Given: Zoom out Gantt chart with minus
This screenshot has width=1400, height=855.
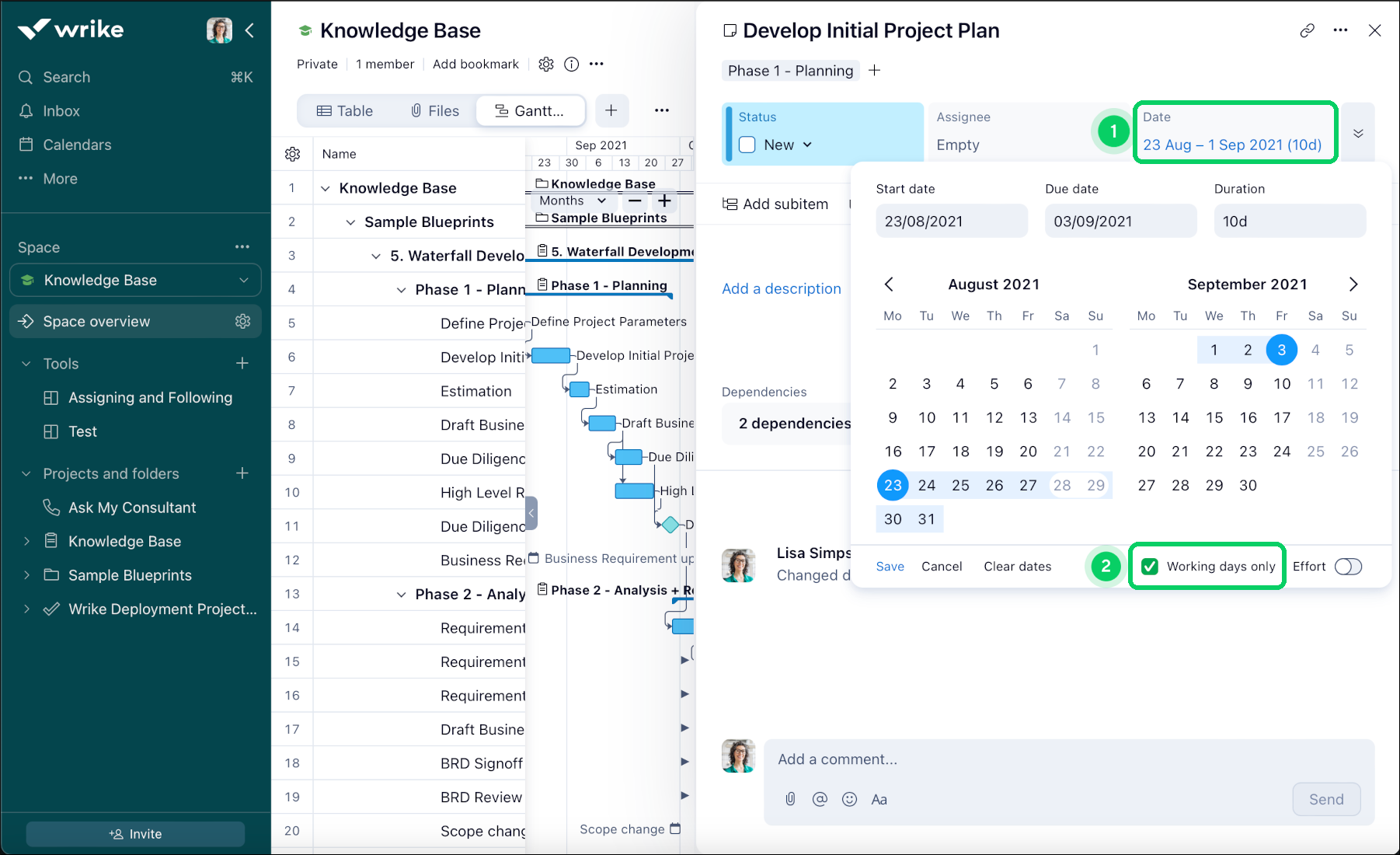Looking at the screenshot, I should [636, 201].
